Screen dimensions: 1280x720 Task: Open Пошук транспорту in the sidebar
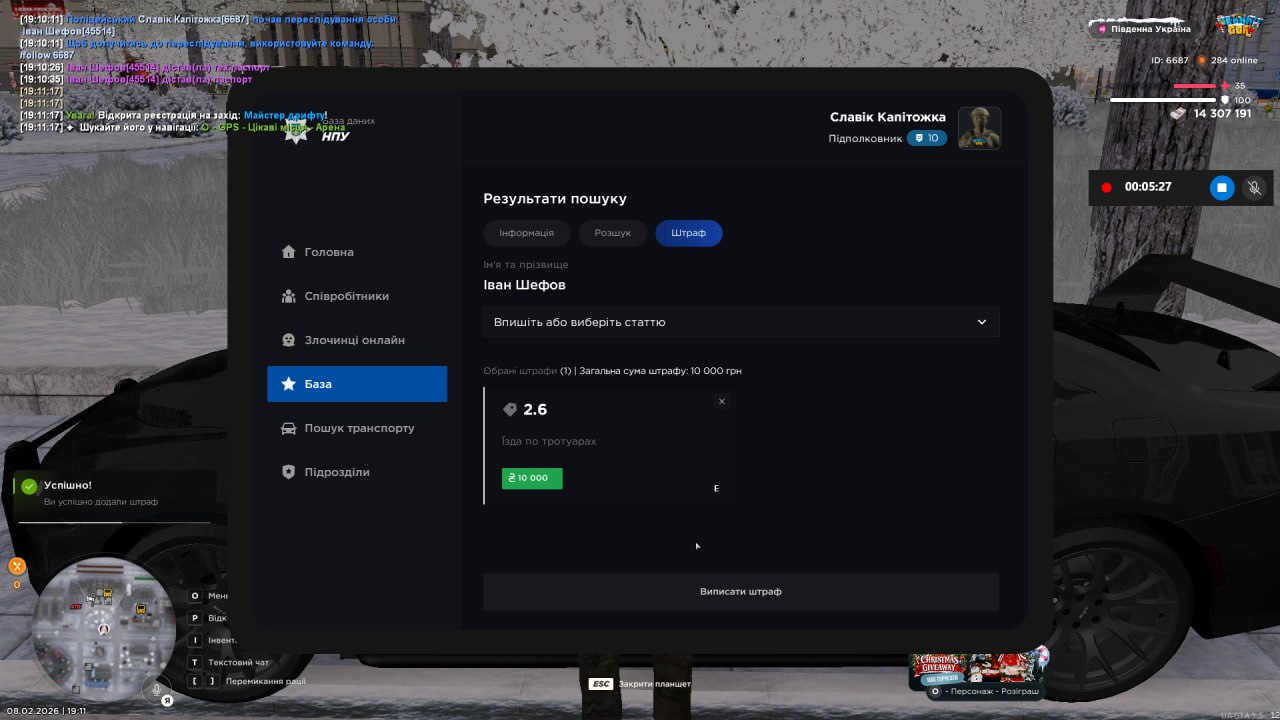point(357,428)
